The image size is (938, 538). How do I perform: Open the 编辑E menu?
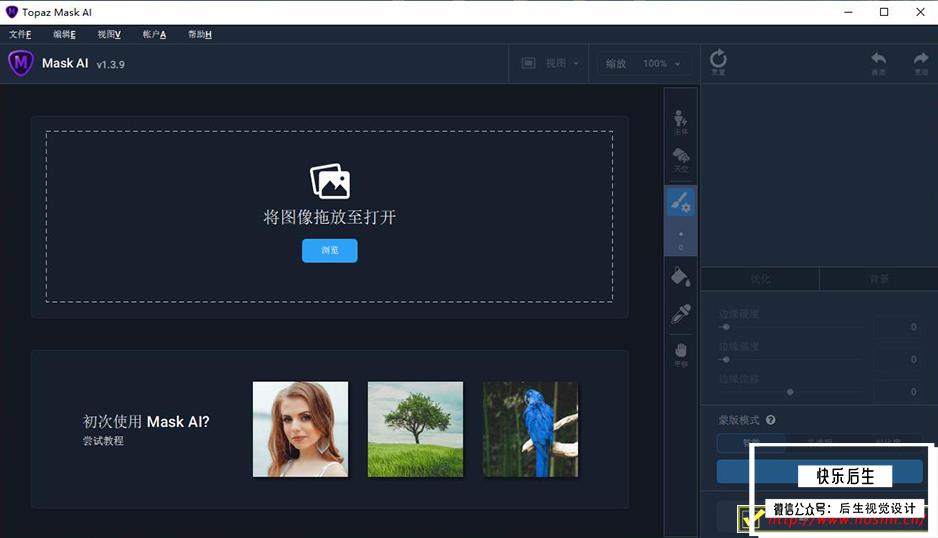64,34
